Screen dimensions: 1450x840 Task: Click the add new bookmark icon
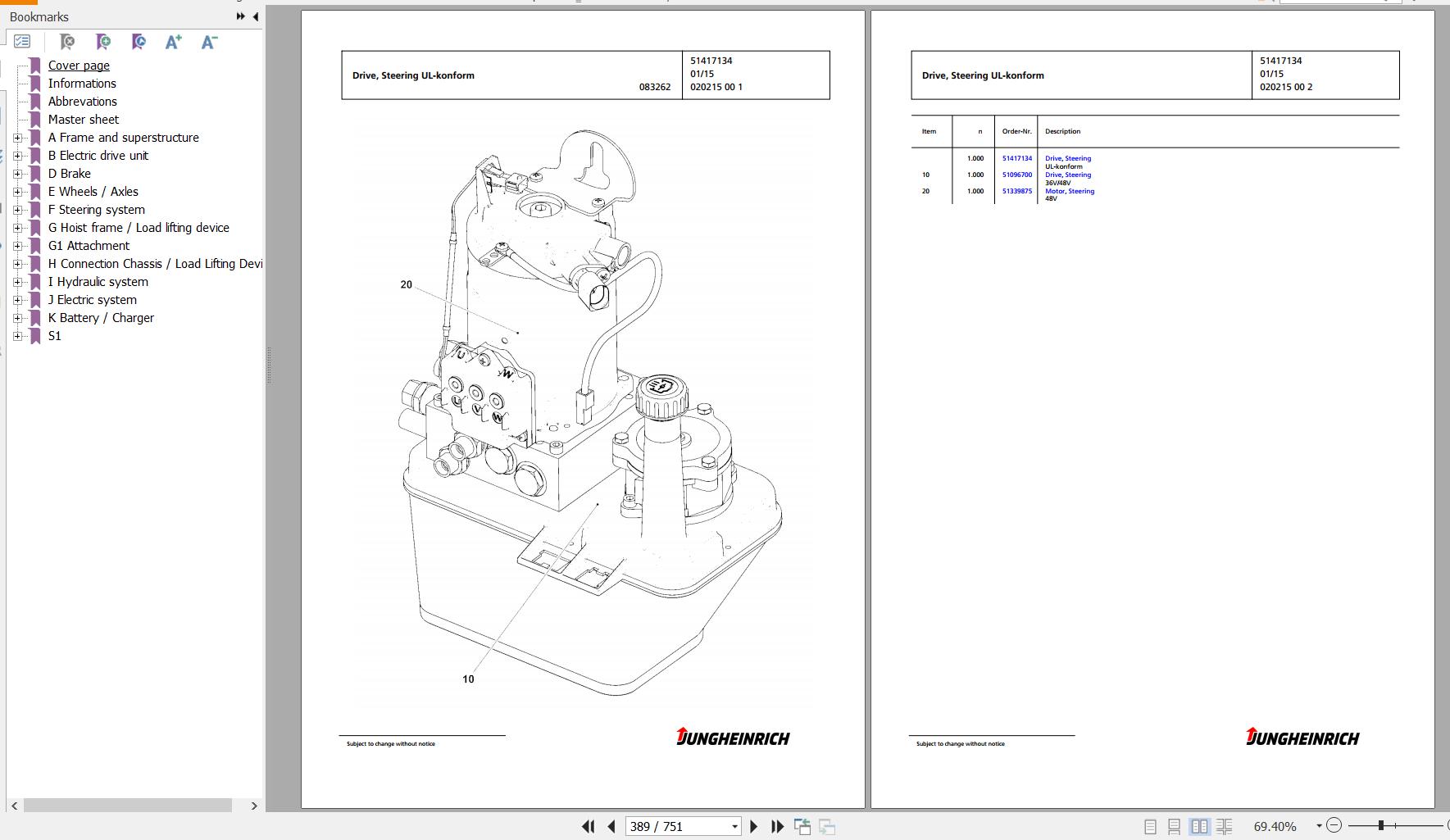pos(102,41)
